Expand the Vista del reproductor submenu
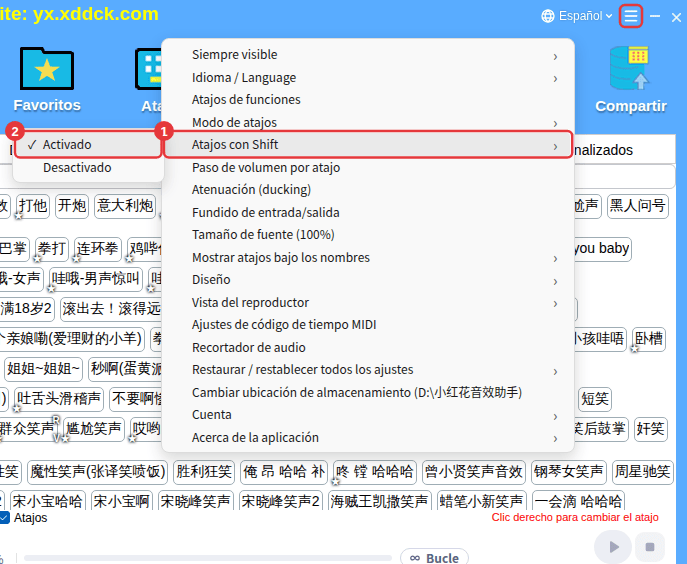The image size is (687, 564). point(368,302)
